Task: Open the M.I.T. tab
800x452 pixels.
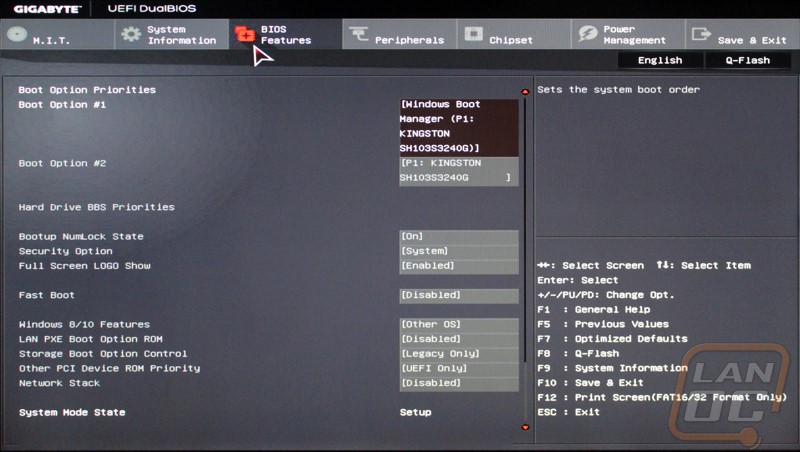Action: pyautogui.click(x=57, y=35)
